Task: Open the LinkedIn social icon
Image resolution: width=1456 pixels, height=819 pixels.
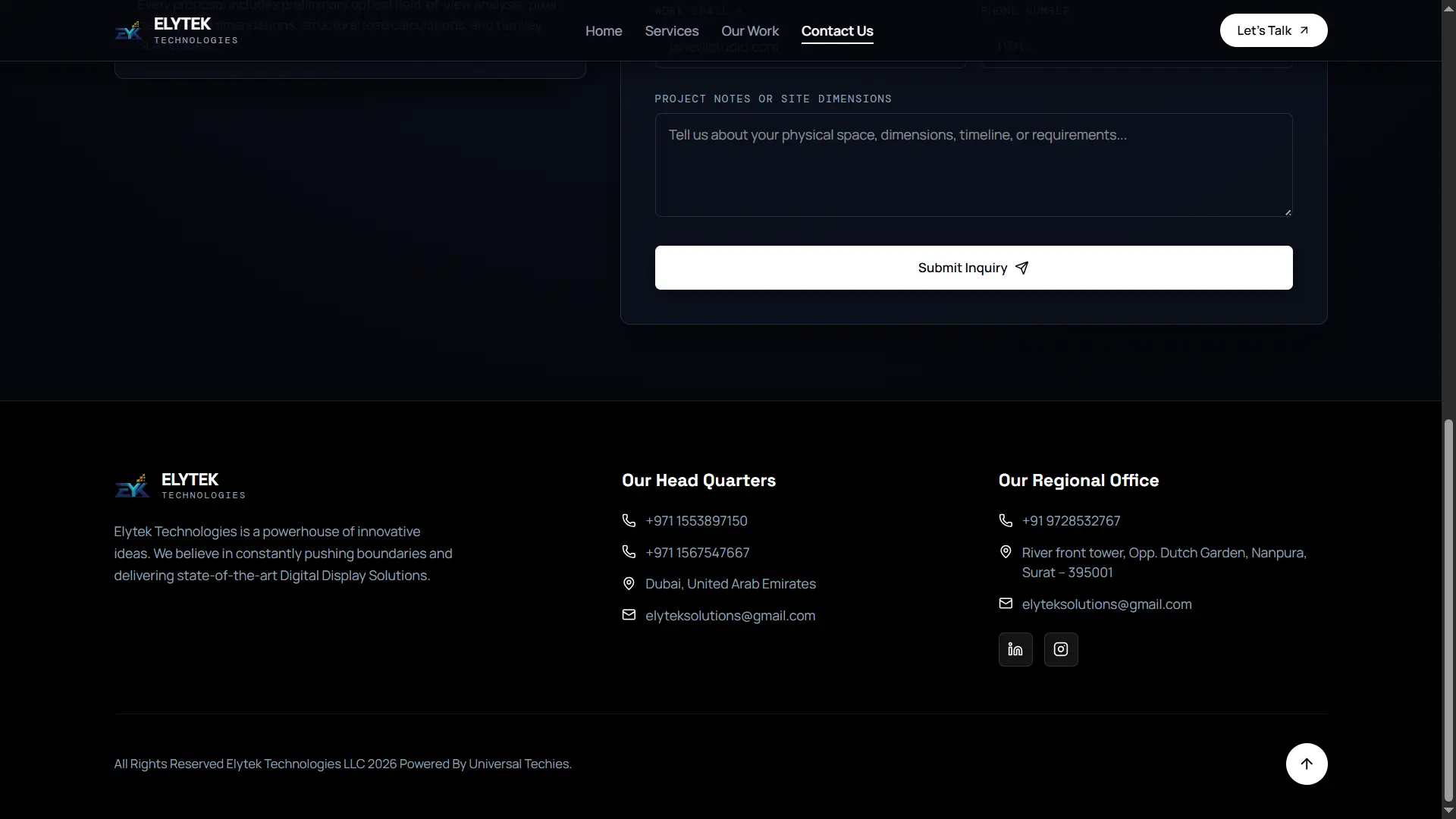Action: (x=1015, y=650)
